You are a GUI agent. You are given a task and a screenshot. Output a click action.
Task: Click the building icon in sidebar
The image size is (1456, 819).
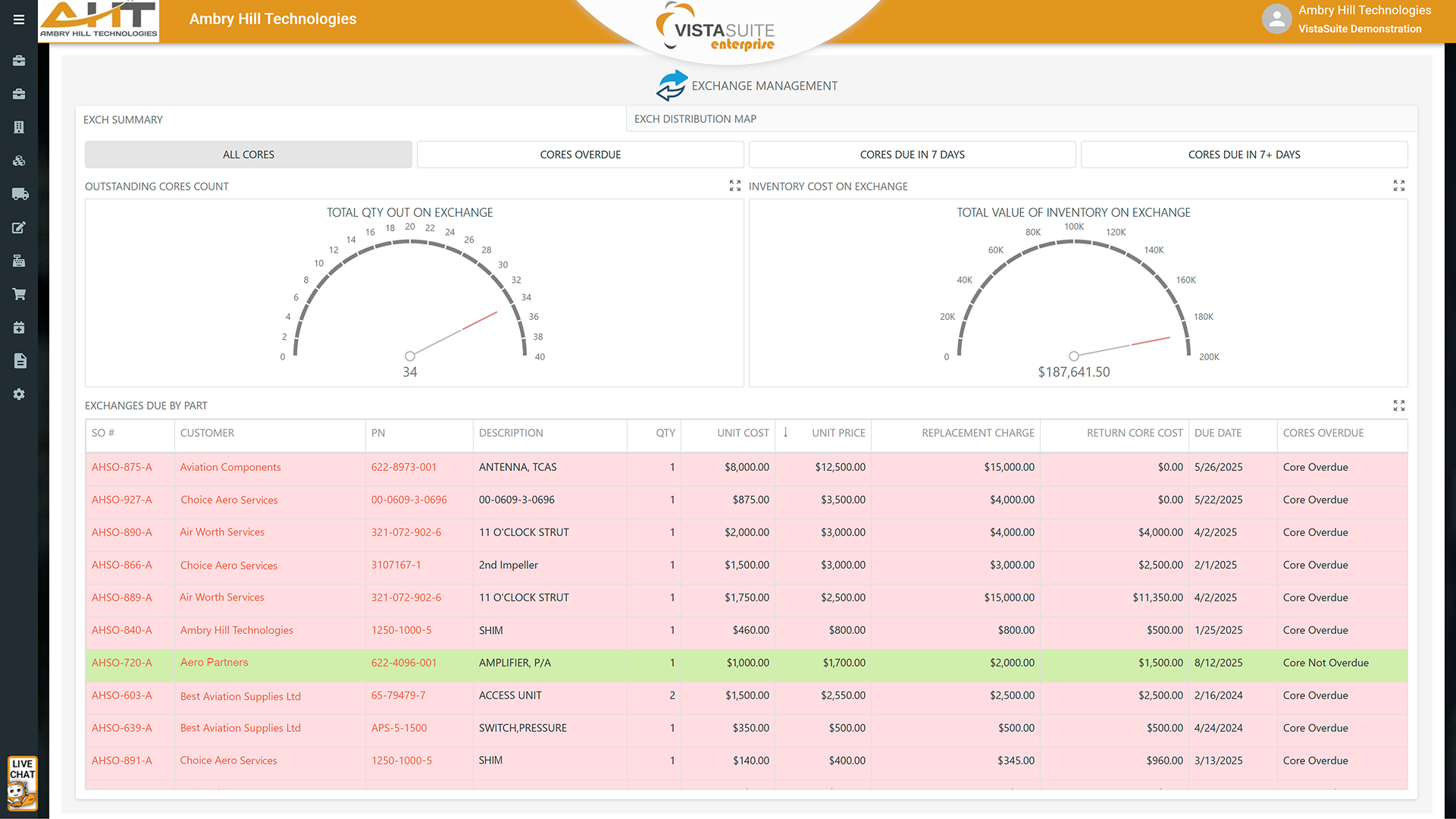click(x=19, y=127)
